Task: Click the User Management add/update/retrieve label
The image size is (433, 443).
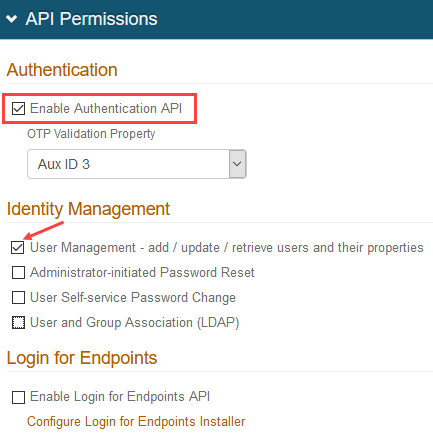Action: [227, 248]
